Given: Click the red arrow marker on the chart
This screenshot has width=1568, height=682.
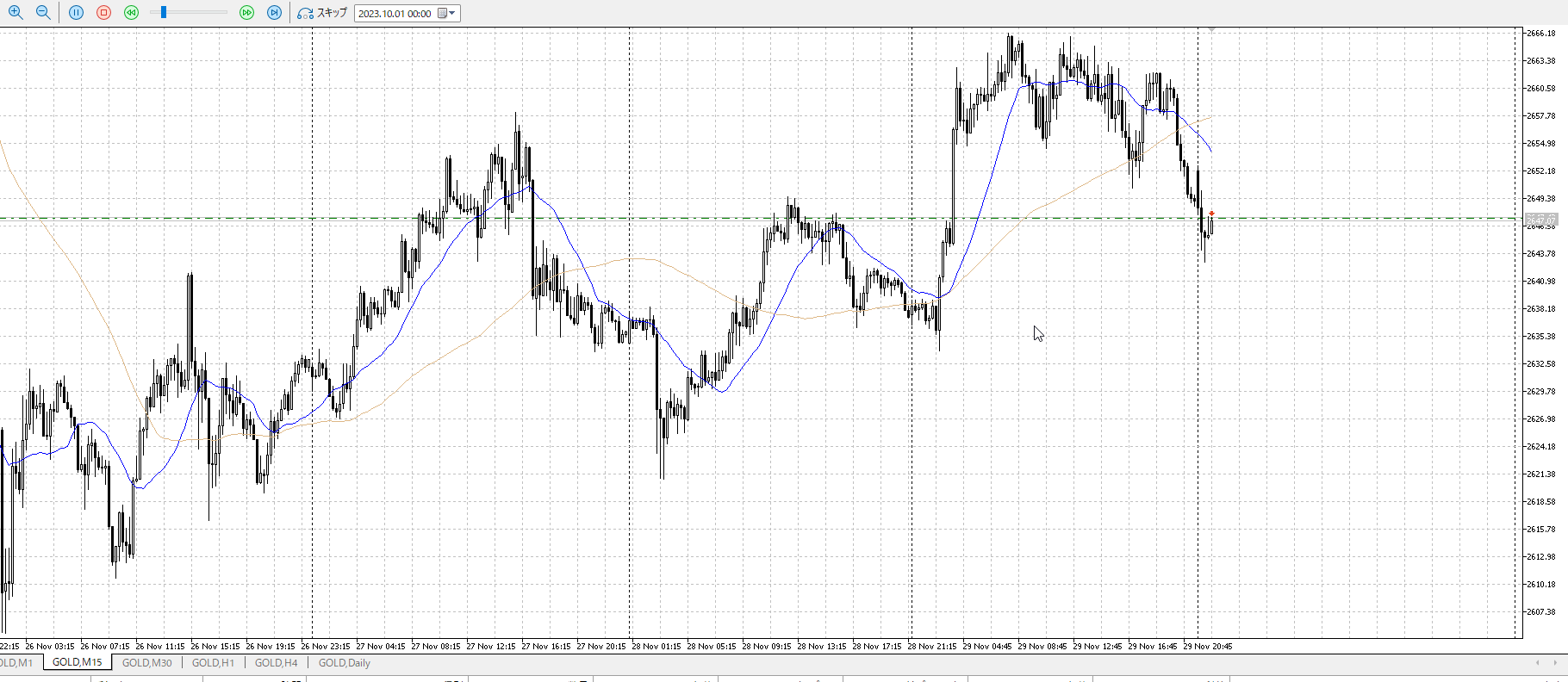Looking at the screenshot, I should coord(1211,213).
